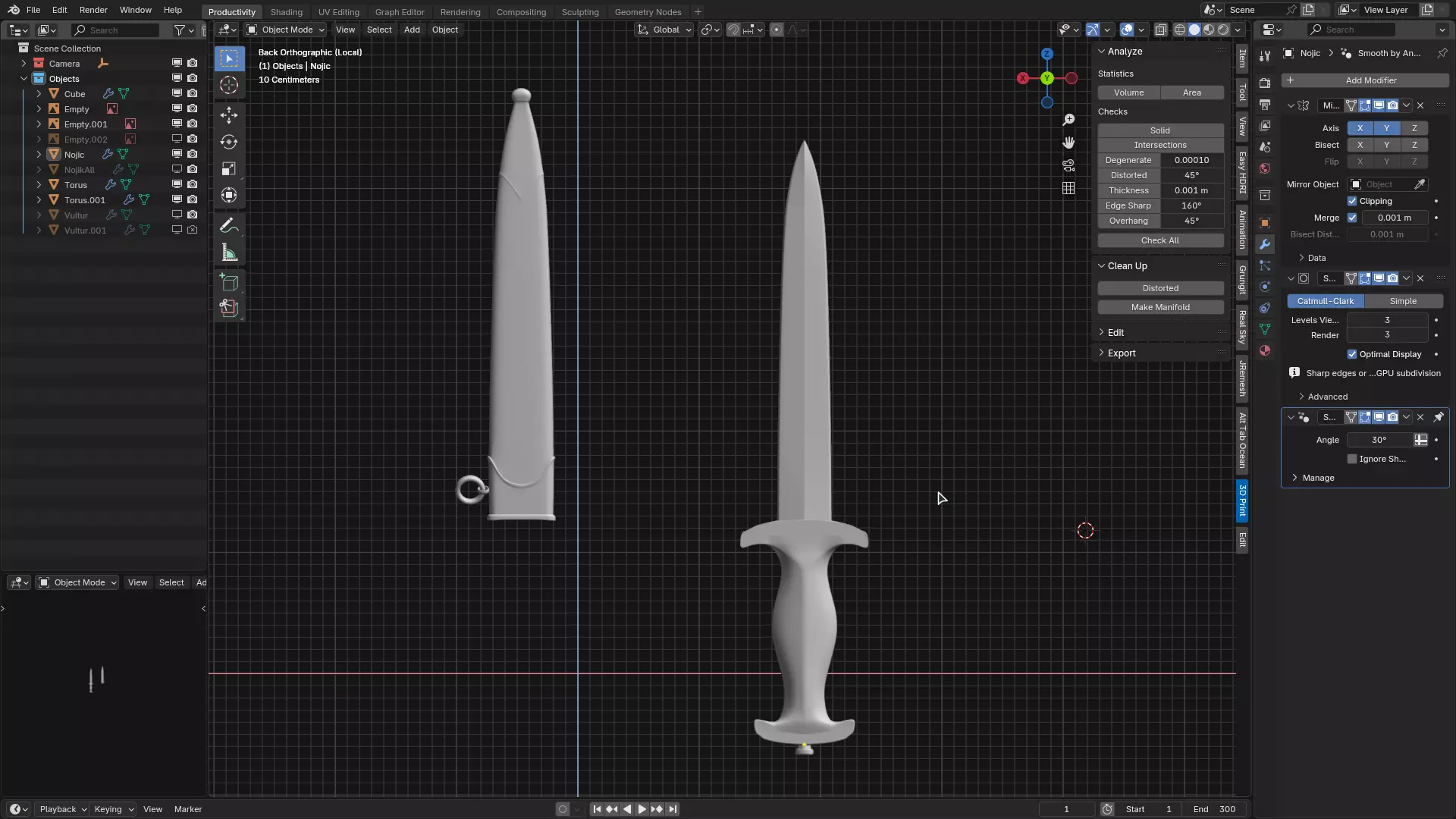Open the Render menu
The image size is (1456, 819).
pos(93,10)
